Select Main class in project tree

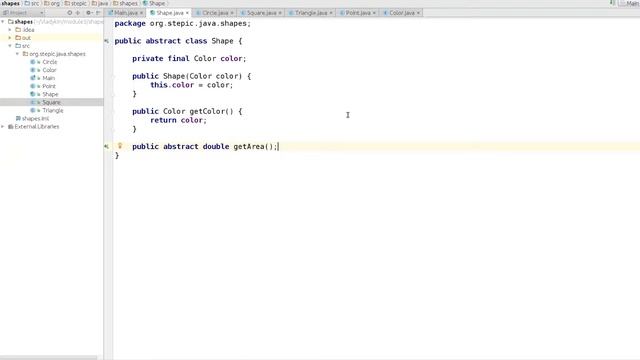[x=48, y=78]
